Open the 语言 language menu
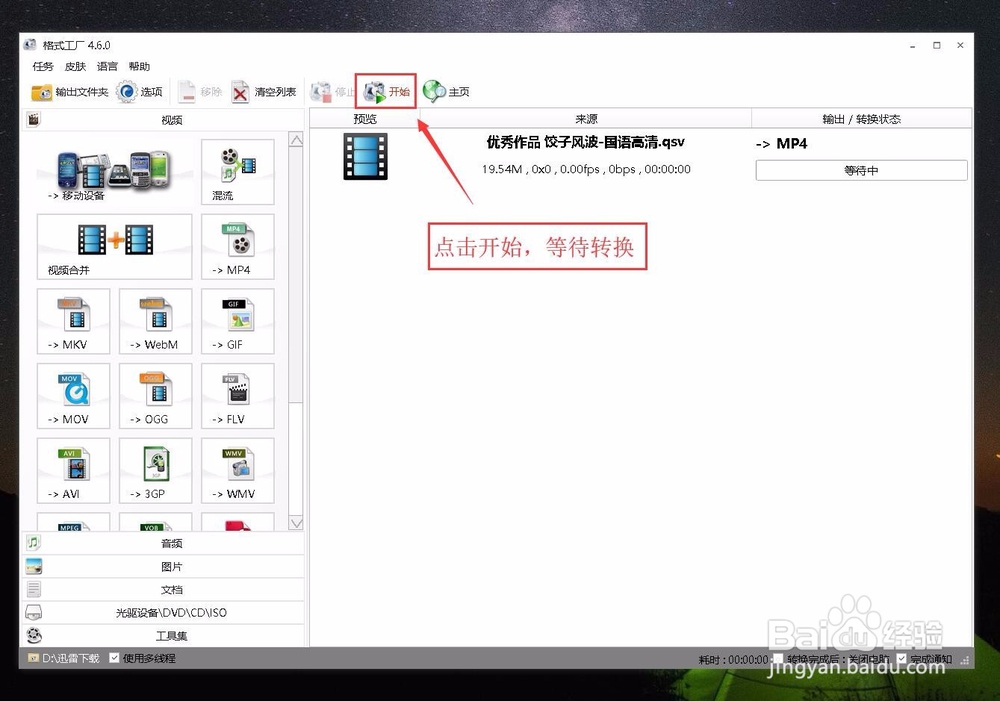This screenshot has width=1000, height=701. tap(105, 66)
